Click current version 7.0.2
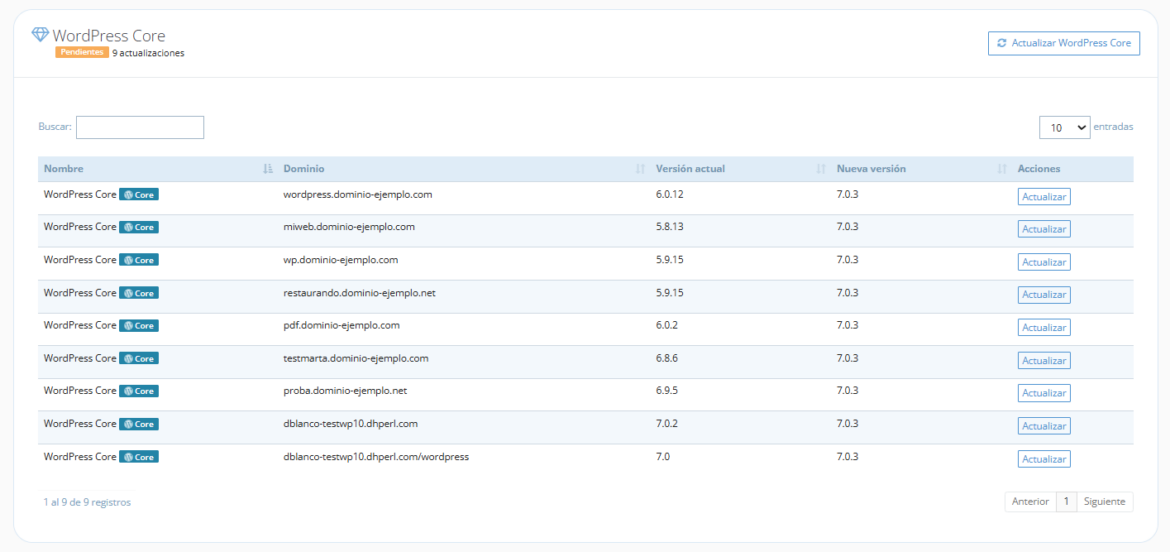The image size is (1170, 552). click(667, 424)
